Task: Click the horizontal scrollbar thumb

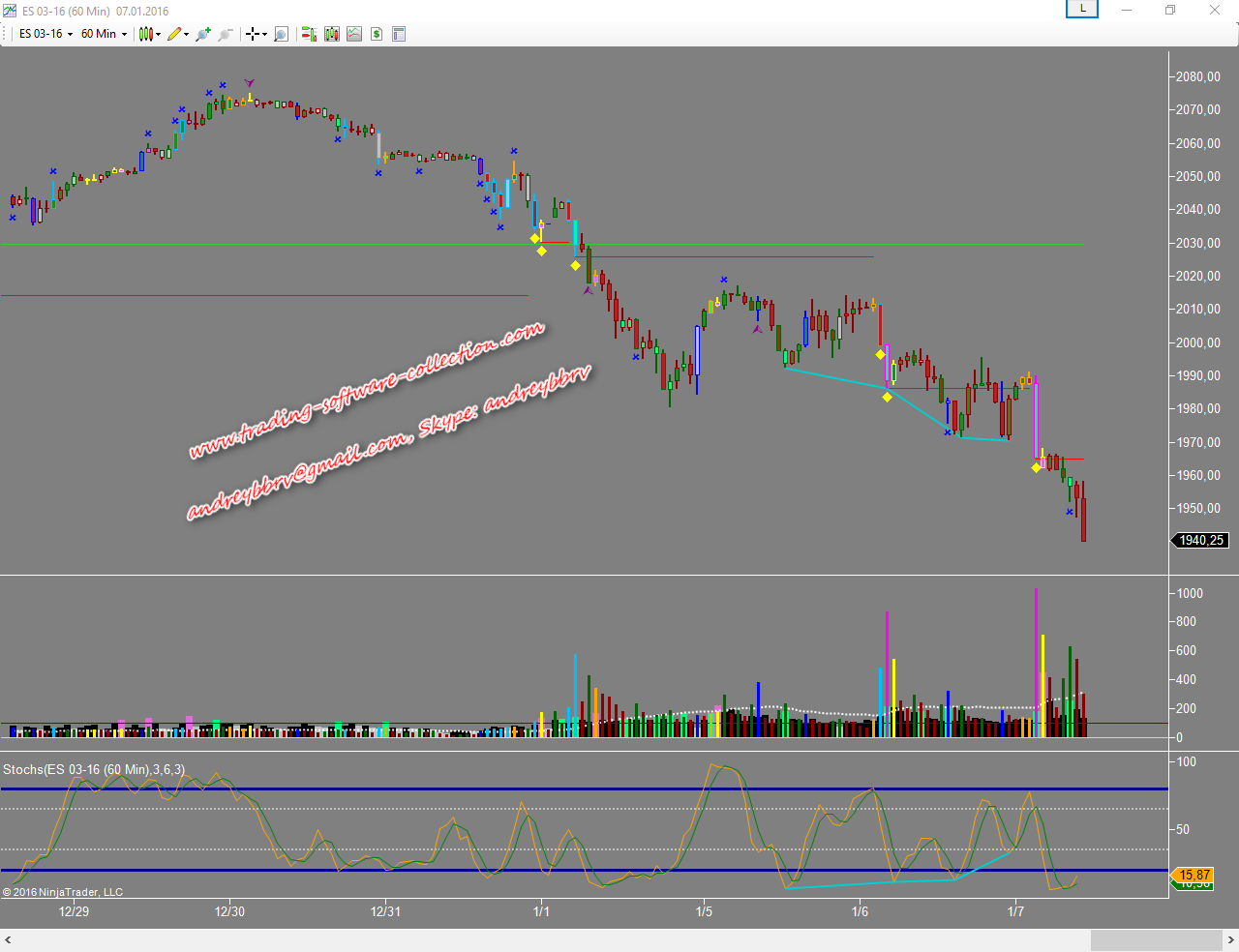Action: pyautogui.click(x=1156, y=940)
